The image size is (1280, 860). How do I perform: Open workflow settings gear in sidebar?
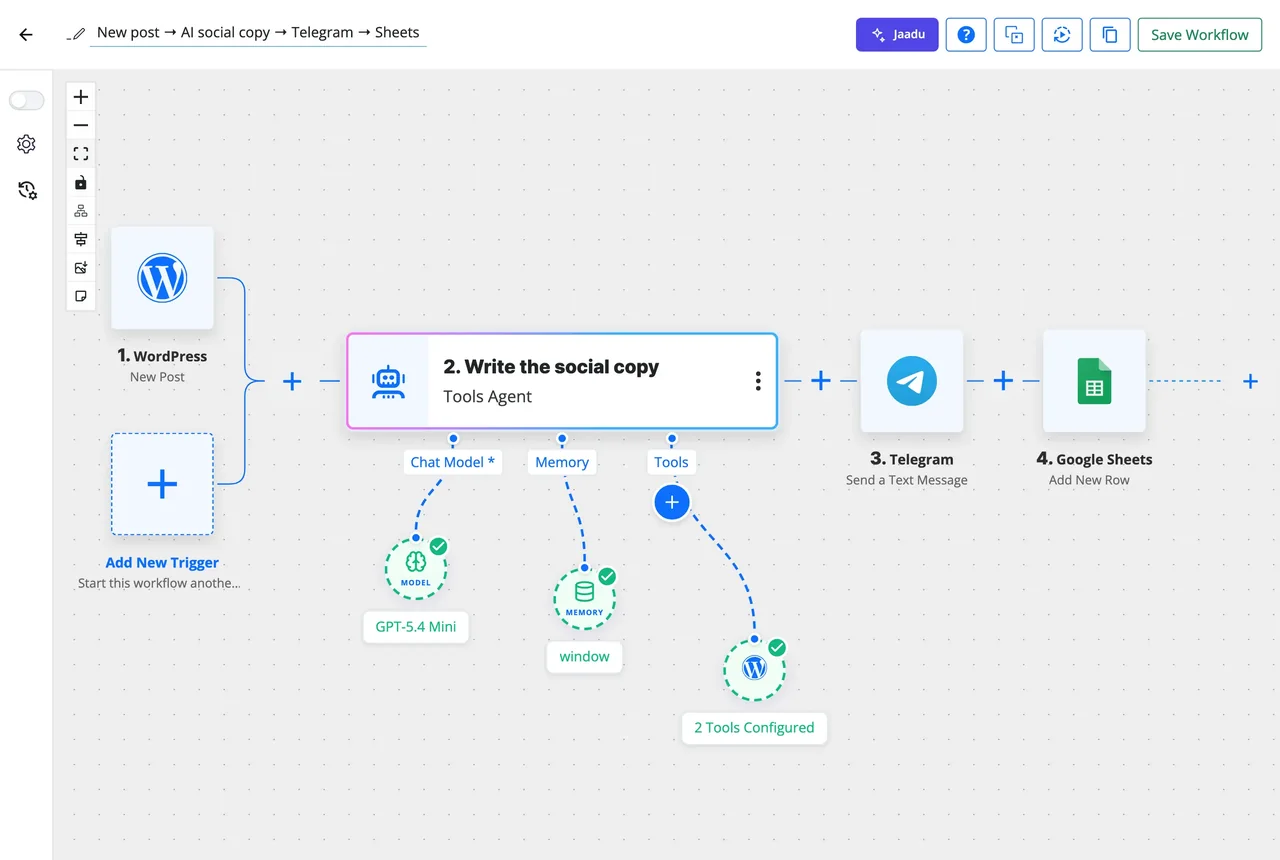(27, 144)
